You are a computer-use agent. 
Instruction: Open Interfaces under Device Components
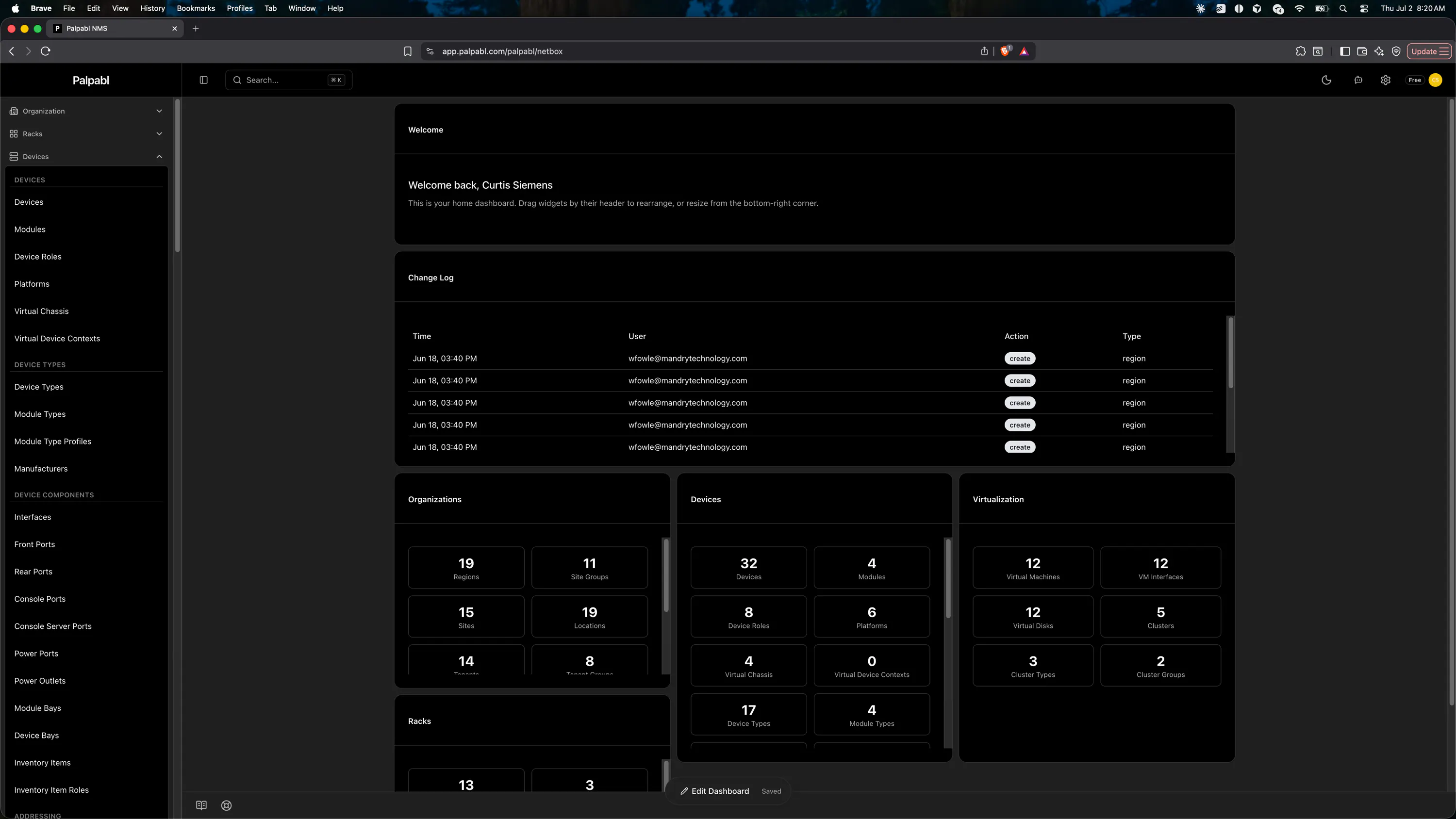tap(33, 517)
